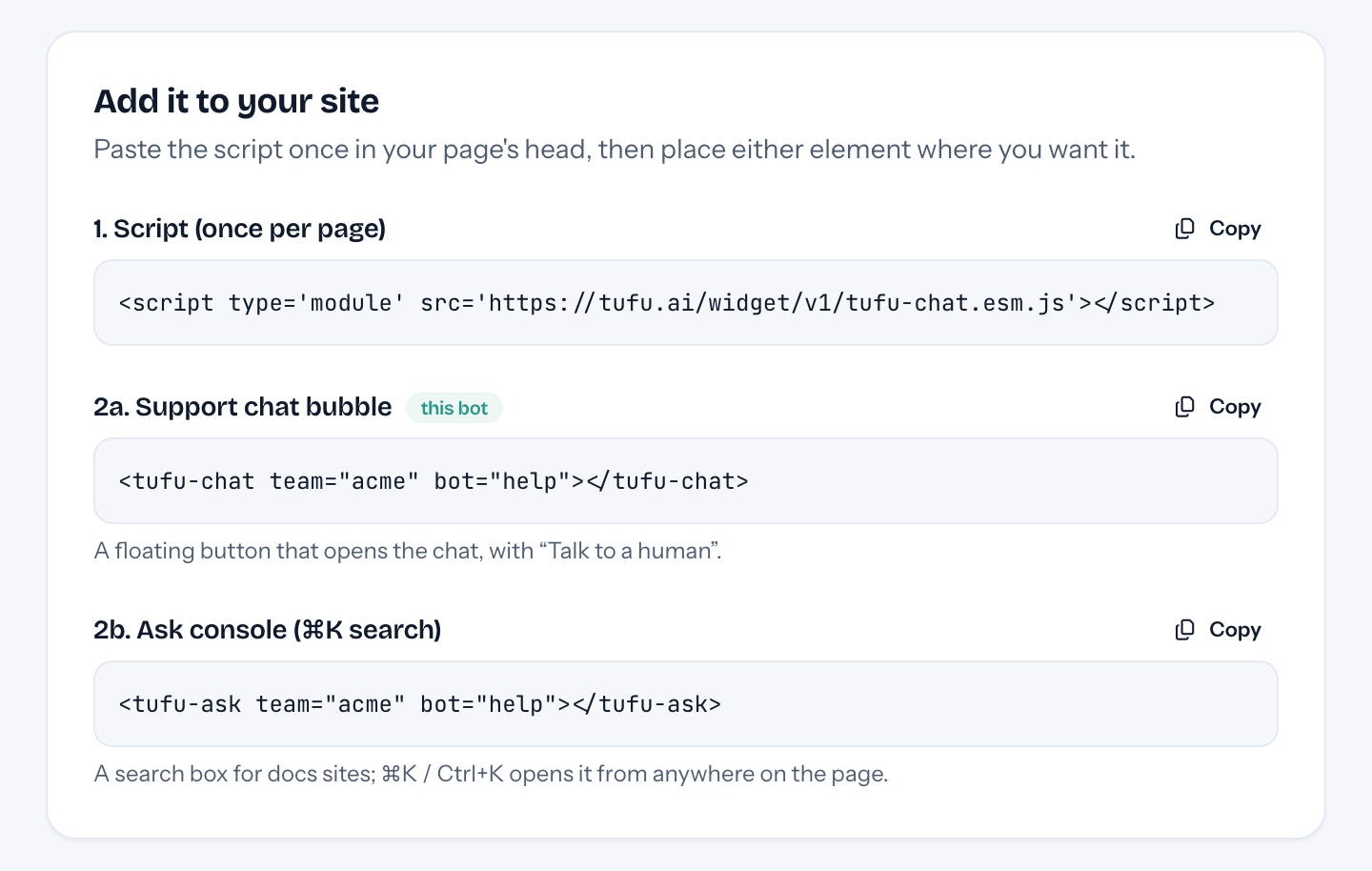
Task: Click the Copy label beside '1. Script (once per page)'
Action: 1235,229
